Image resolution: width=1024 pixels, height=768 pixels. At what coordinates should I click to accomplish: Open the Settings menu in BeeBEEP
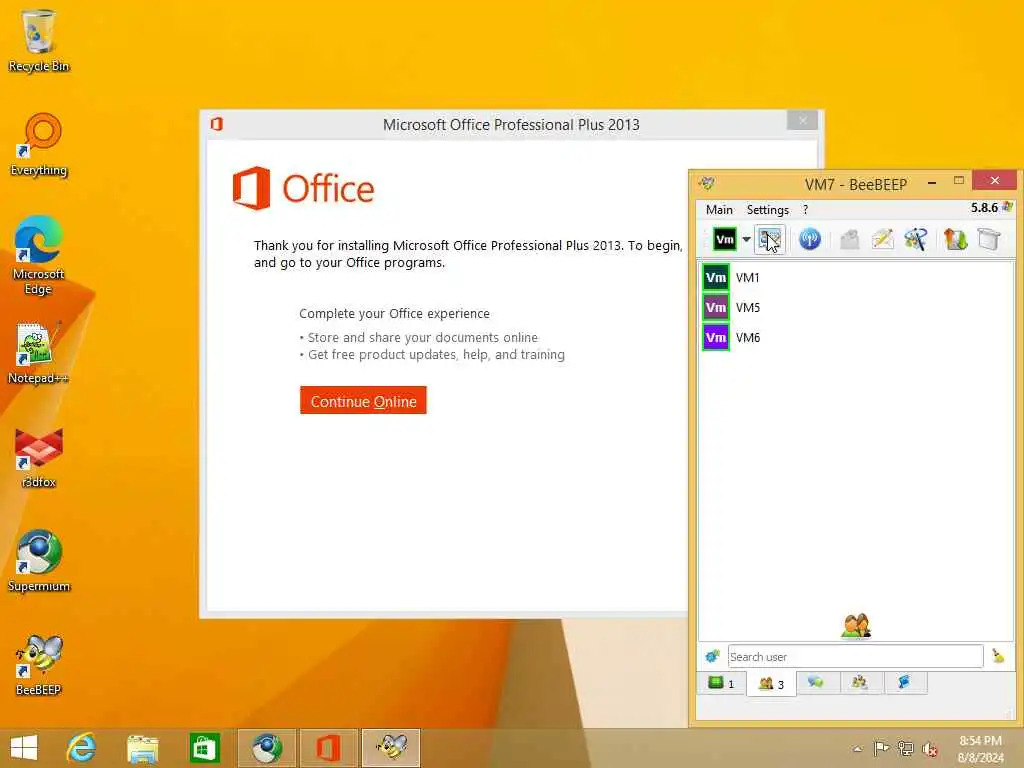(x=767, y=210)
